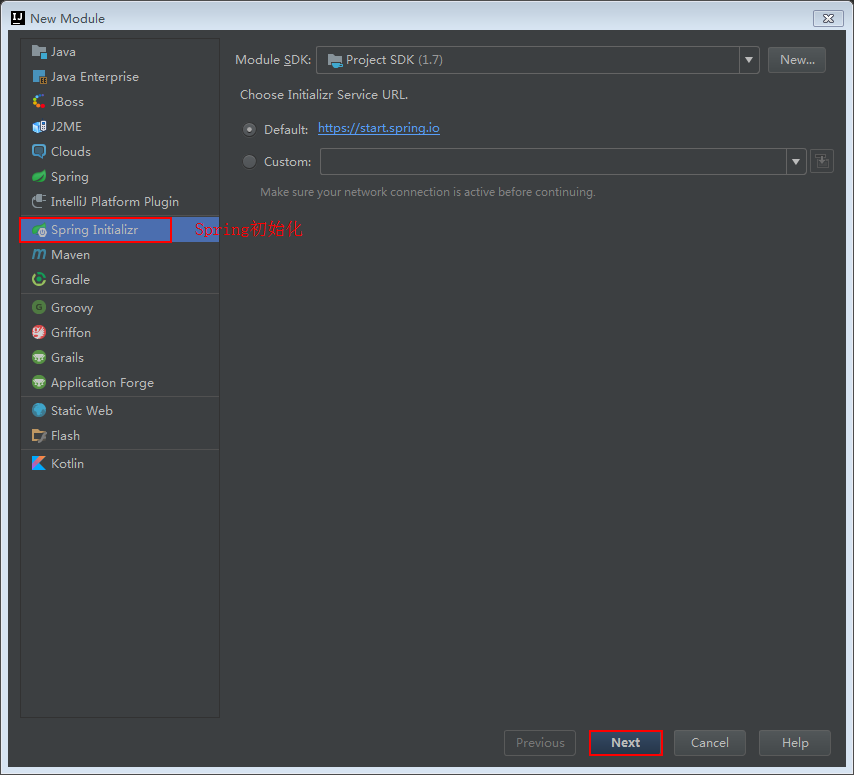854x775 pixels.
Task: Click the IntelliJ Platform Plugin label
Action: pos(115,202)
